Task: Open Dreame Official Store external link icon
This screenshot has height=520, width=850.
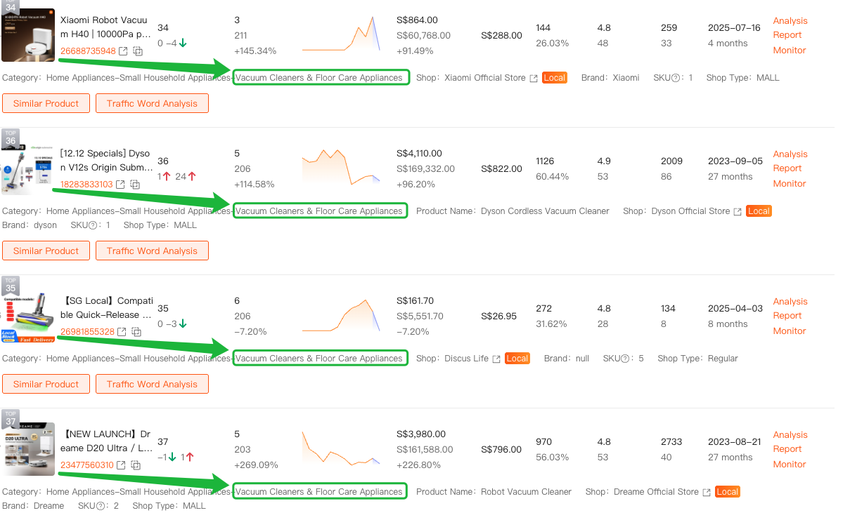Action: [x=706, y=492]
